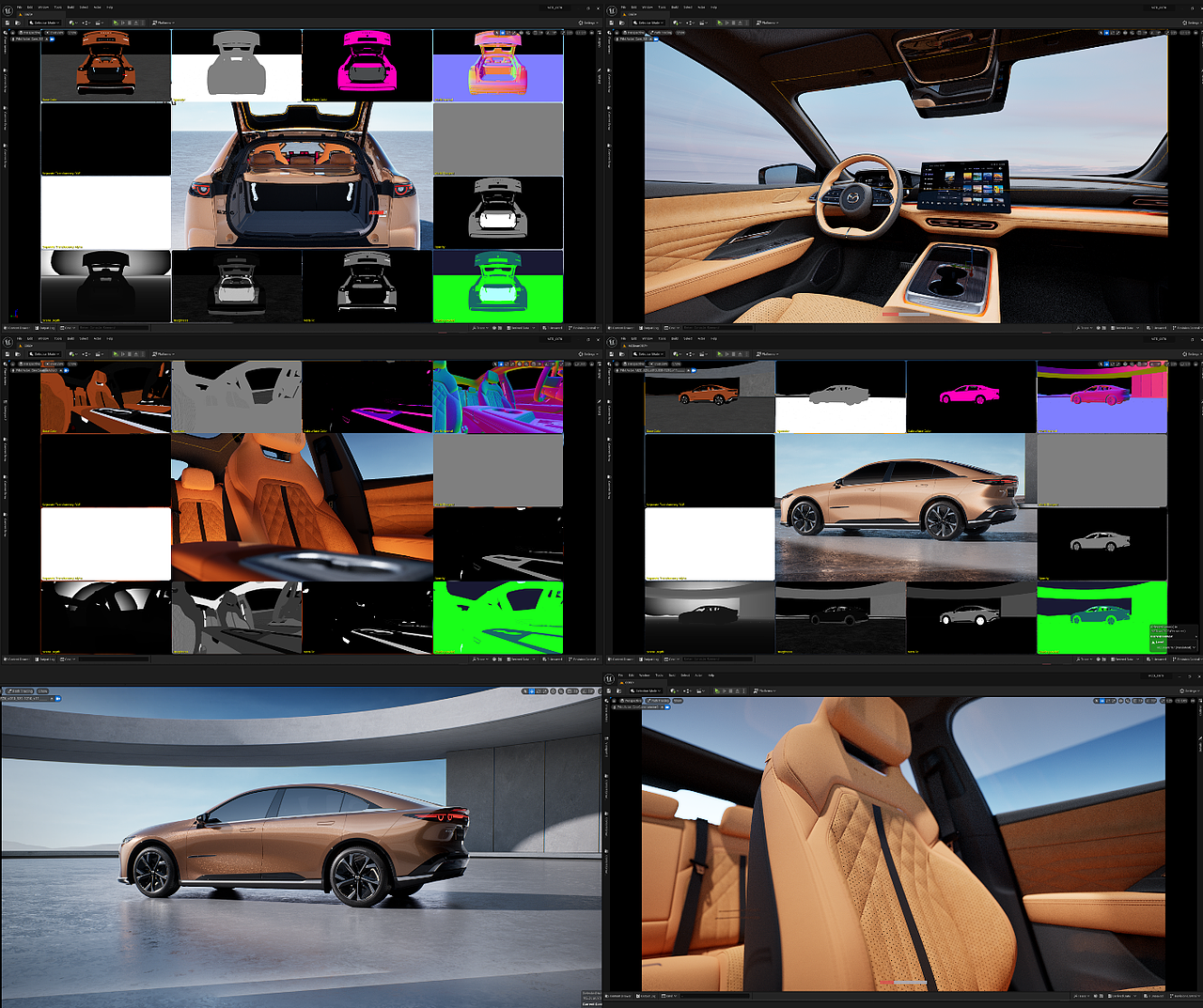
Task: Open Settings dropdown in trunk-view window
Action: (x=587, y=23)
